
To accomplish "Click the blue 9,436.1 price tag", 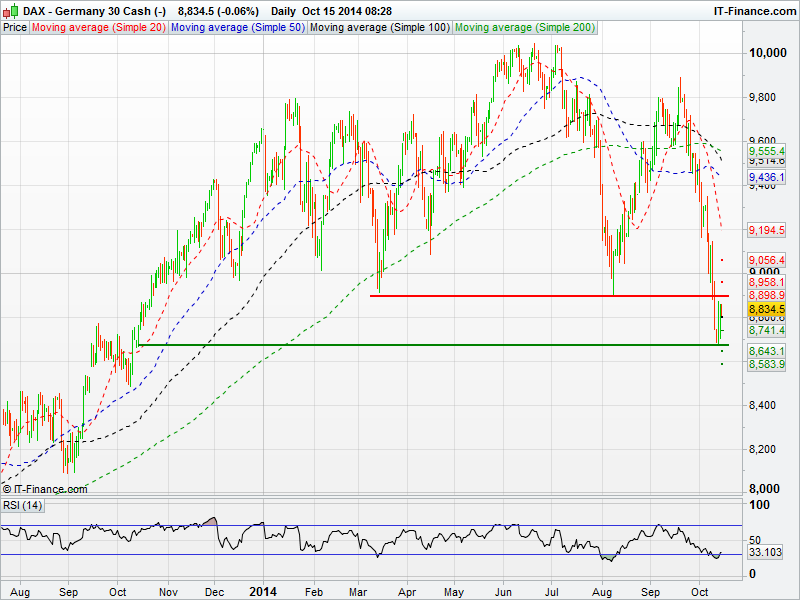I will coord(766,177).
